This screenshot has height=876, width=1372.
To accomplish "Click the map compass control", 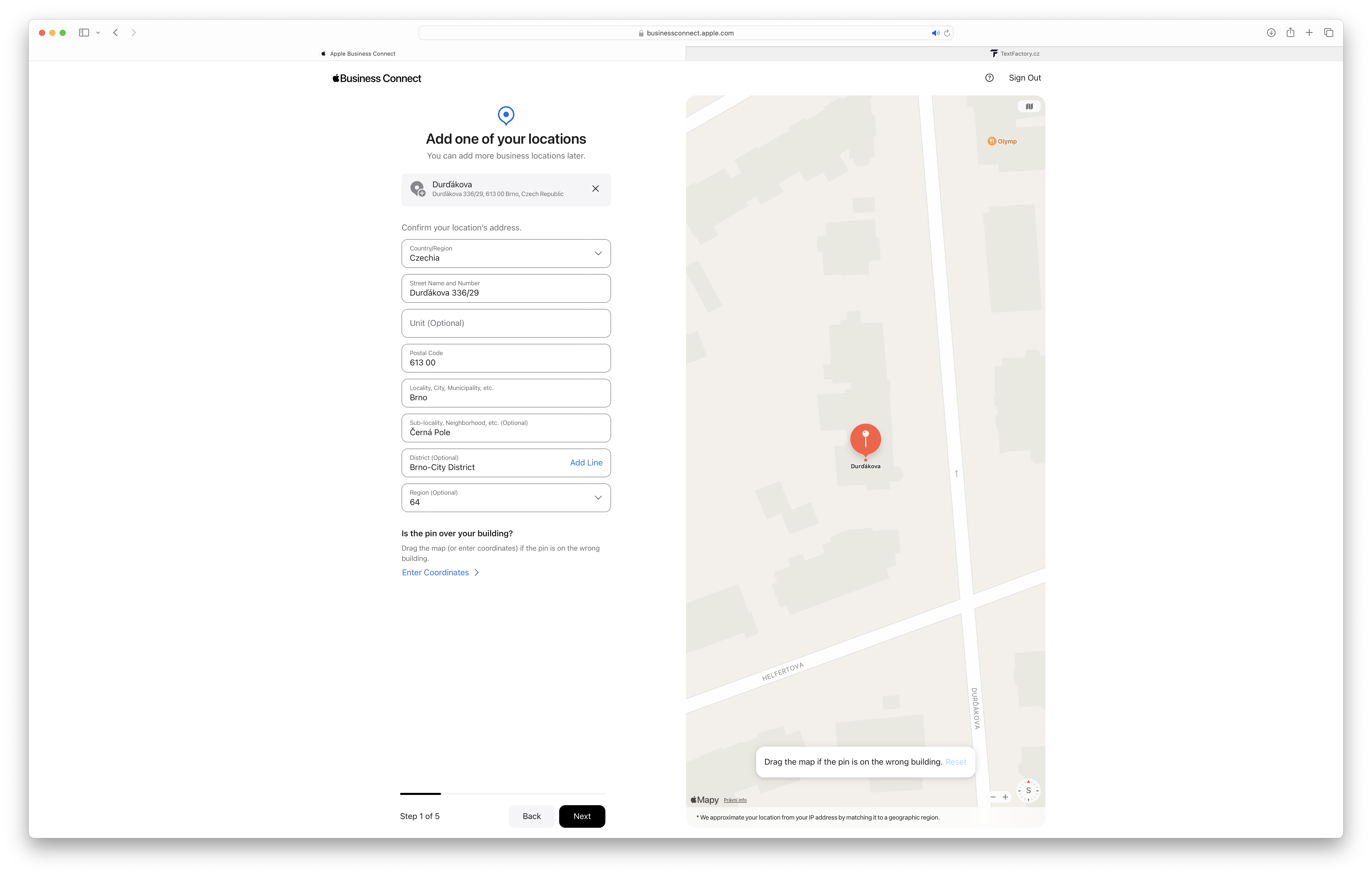I will point(1028,791).
